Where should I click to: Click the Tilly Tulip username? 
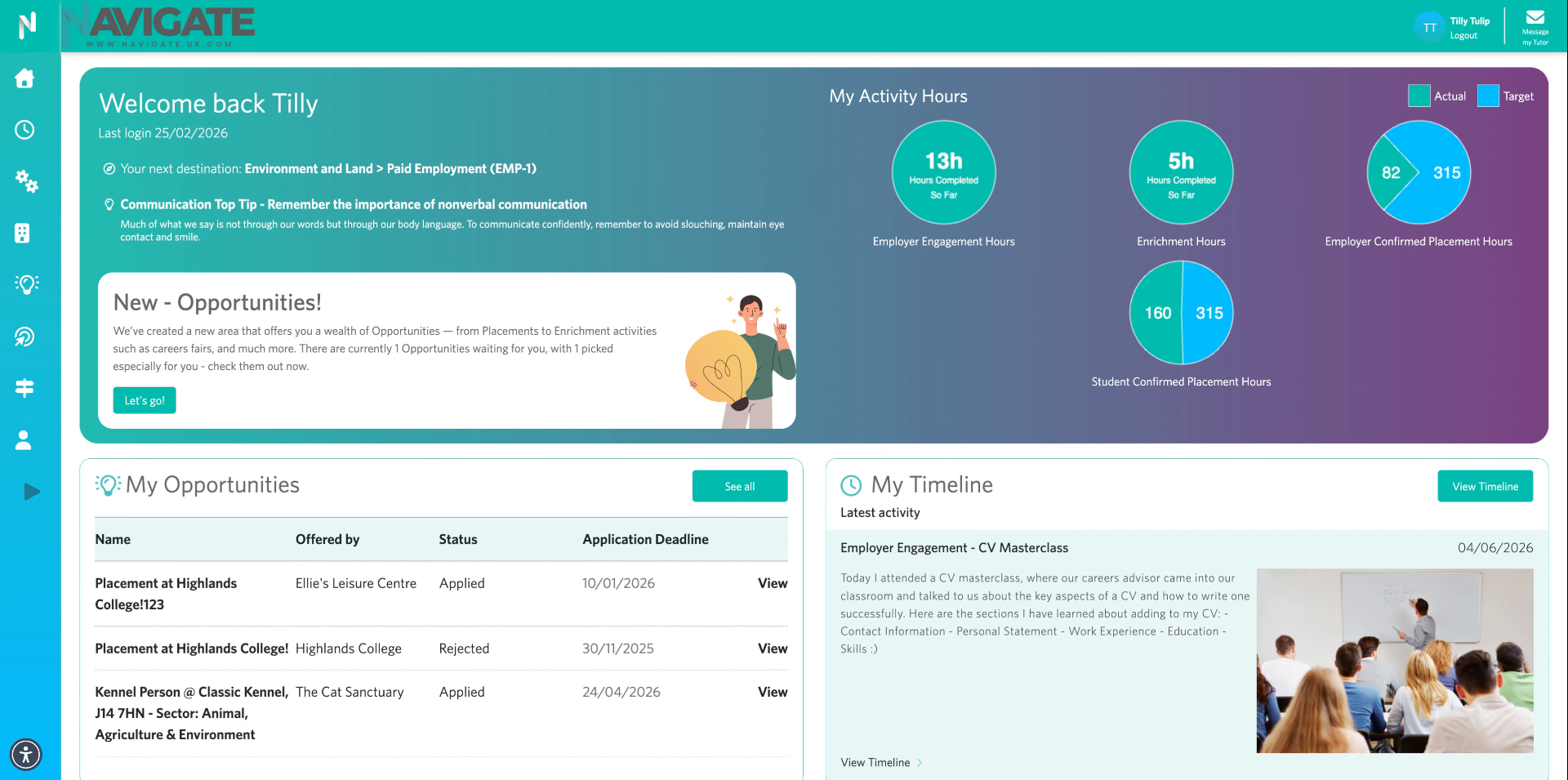pos(1470,21)
